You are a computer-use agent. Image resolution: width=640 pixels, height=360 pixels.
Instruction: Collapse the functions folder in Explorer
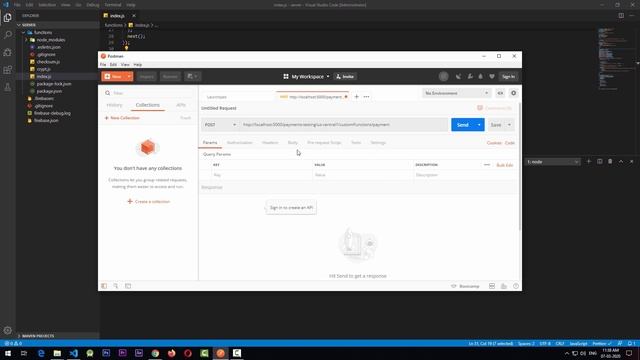click(24, 32)
